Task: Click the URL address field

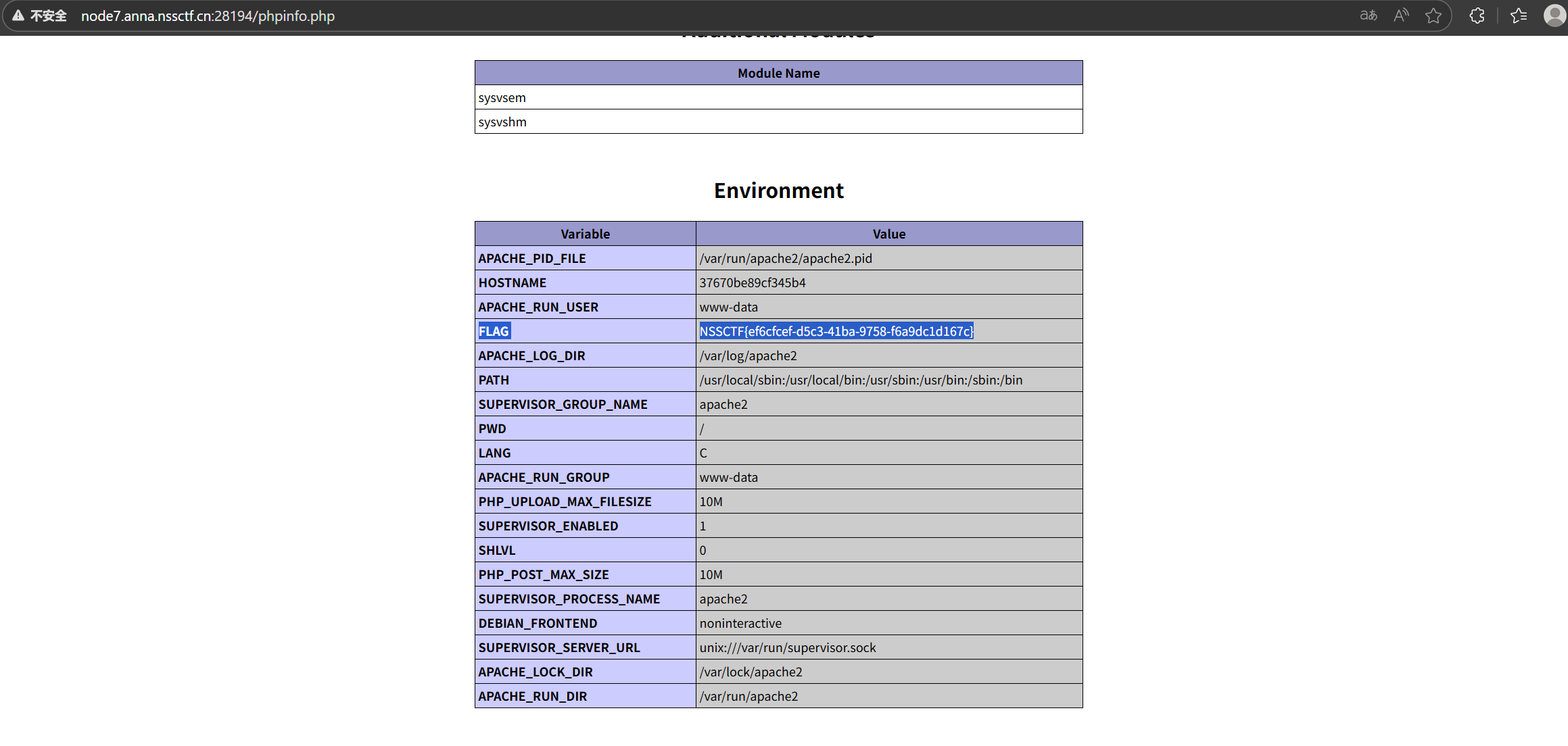Action: click(x=208, y=16)
